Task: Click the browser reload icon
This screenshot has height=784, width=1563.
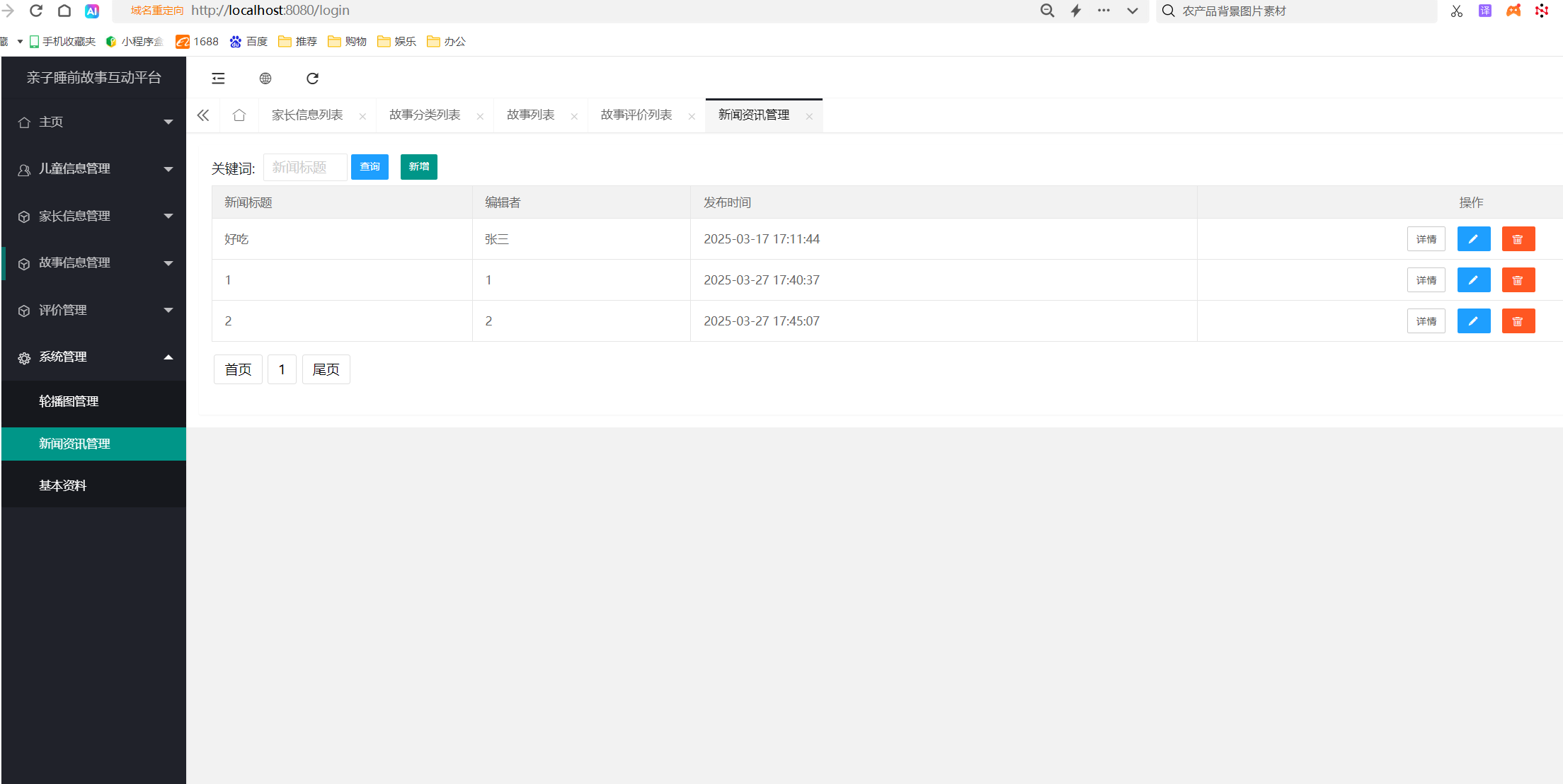Action: pyautogui.click(x=36, y=11)
